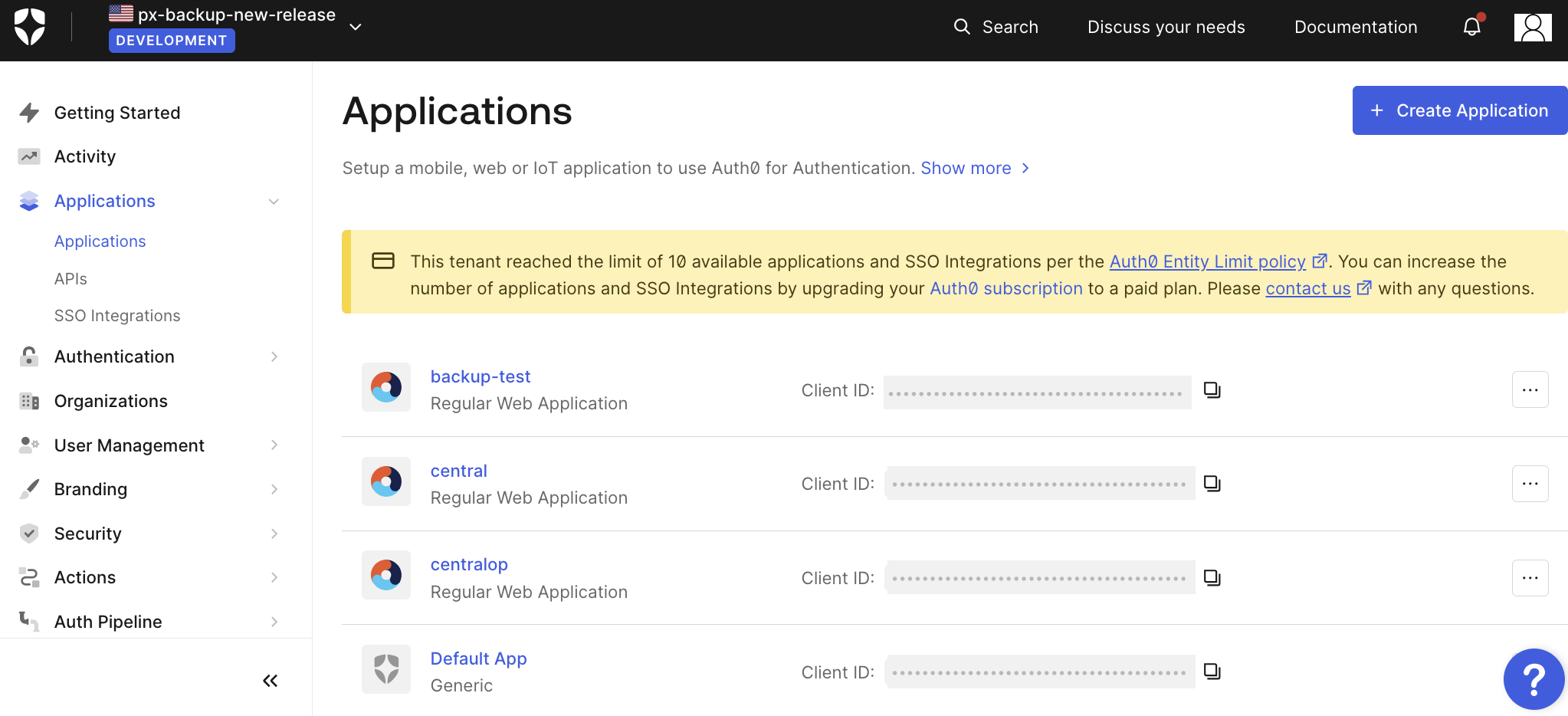Click the Create Application button

pyautogui.click(x=1459, y=110)
